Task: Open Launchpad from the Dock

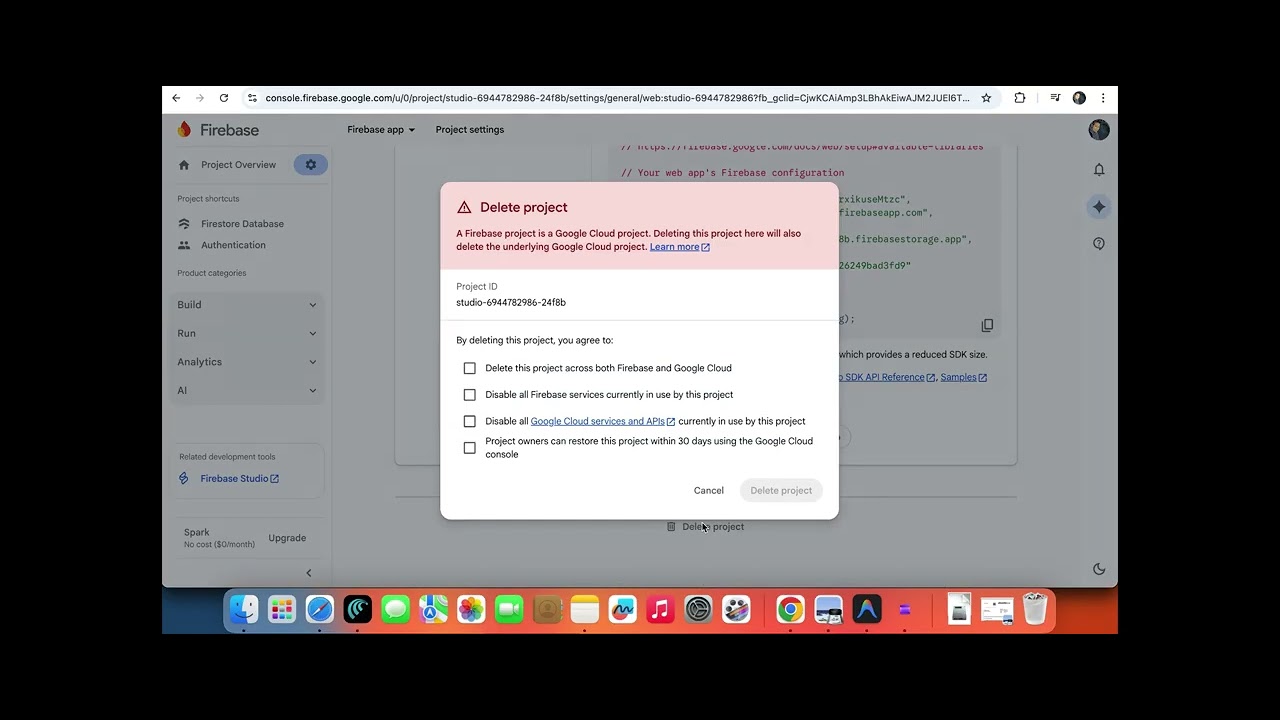Action: [282, 609]
